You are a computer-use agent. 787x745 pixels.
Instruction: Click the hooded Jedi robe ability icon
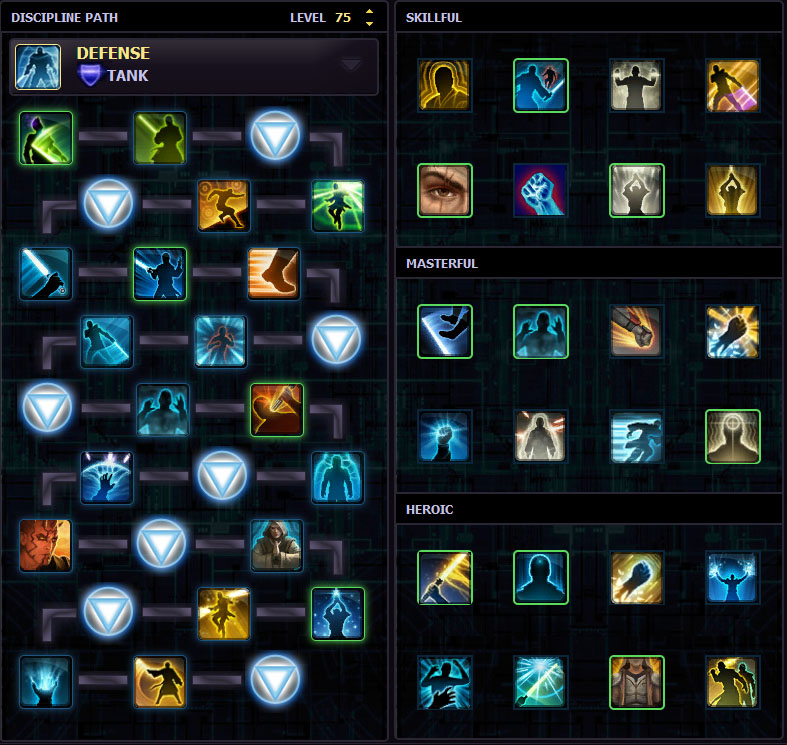(x=277, y=546)
